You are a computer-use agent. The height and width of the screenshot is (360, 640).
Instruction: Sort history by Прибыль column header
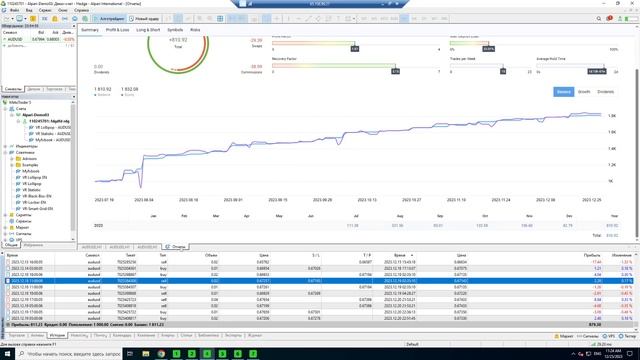(592, 255)
